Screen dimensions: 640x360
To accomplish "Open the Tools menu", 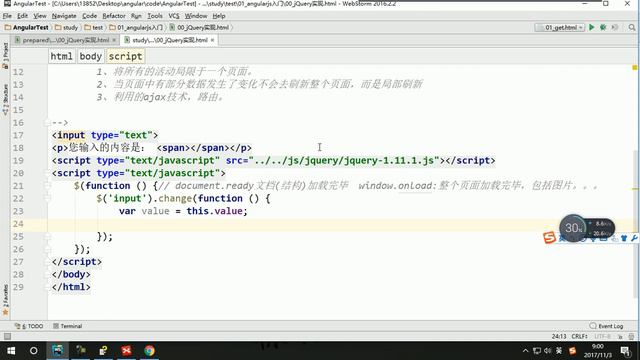I will [x=155, y=16].
